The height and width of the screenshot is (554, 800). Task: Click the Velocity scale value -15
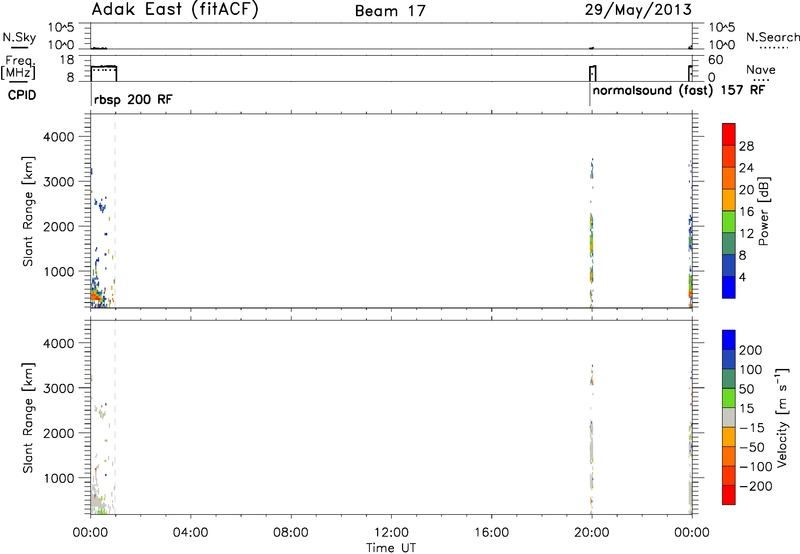tap(752, 428)
